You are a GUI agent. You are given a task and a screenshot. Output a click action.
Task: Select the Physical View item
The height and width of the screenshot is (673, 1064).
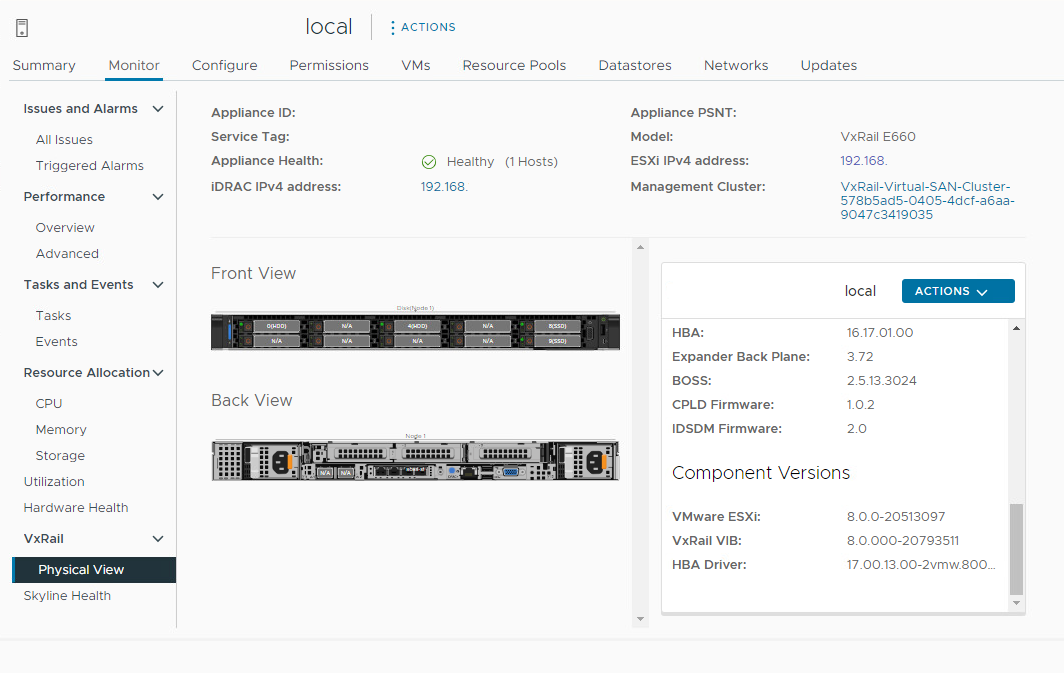pyautogui.click(x=94, y=570)
